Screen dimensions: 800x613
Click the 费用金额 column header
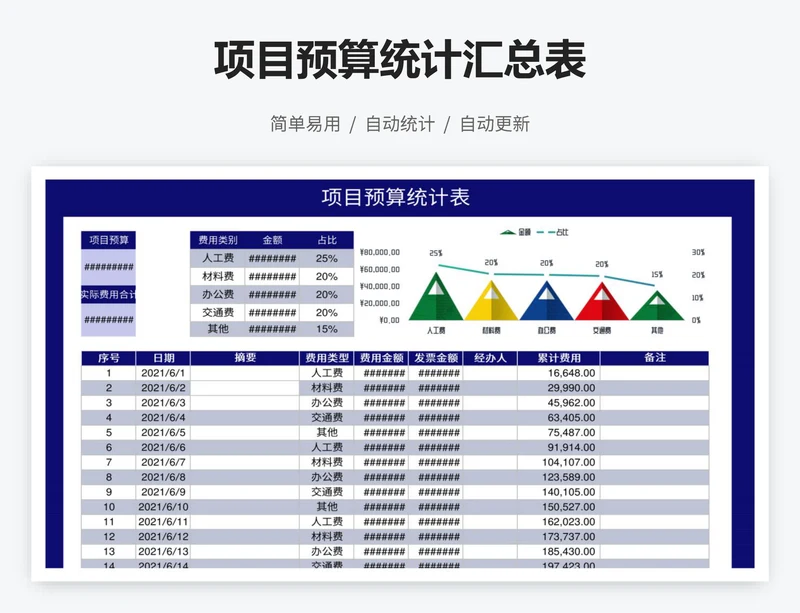pyautogui.click(x=381, y=358)
